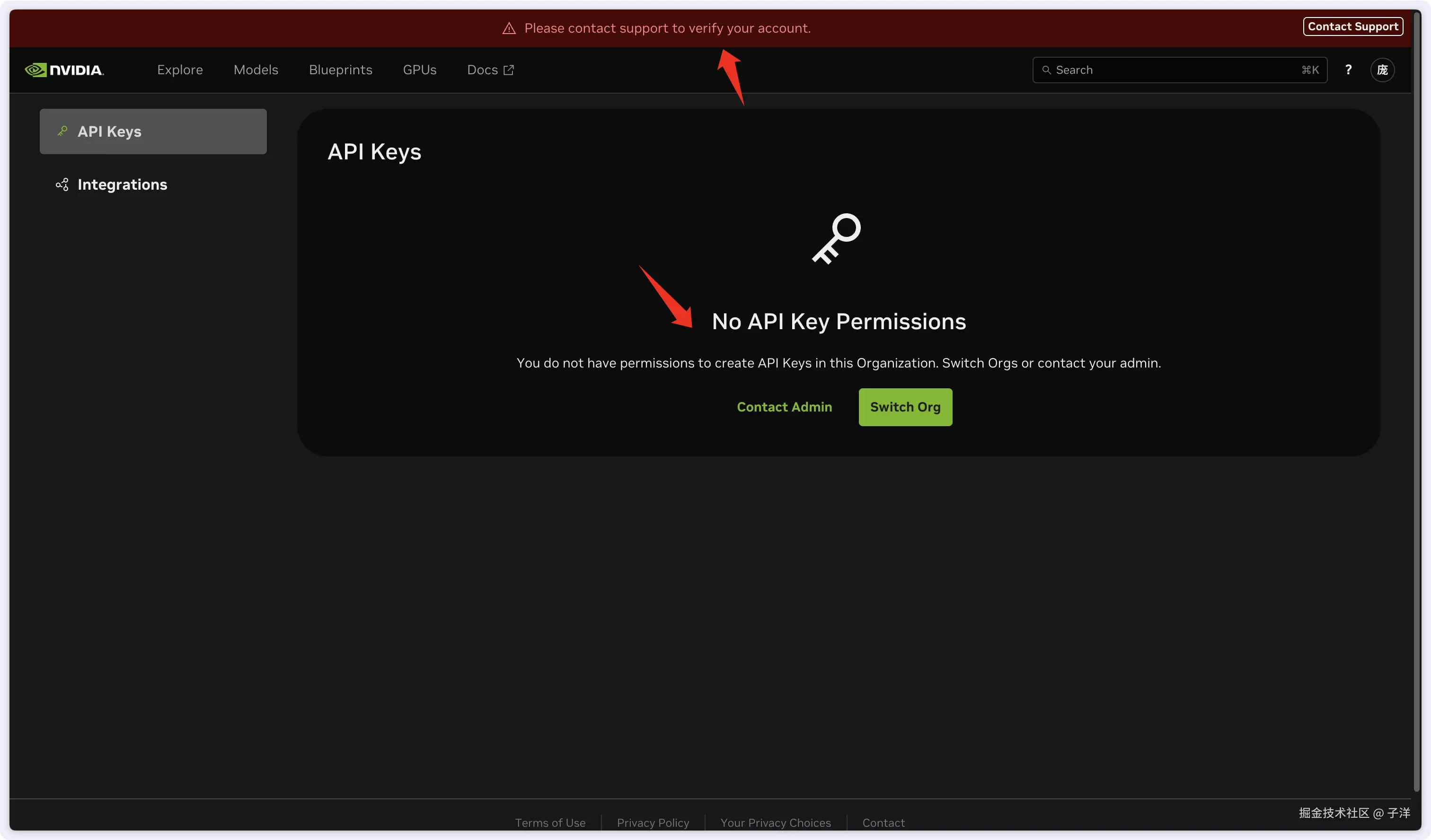Open the Explore menu item
The image size is (1431, 840).
pyautogui.click(x=179, y=70)
